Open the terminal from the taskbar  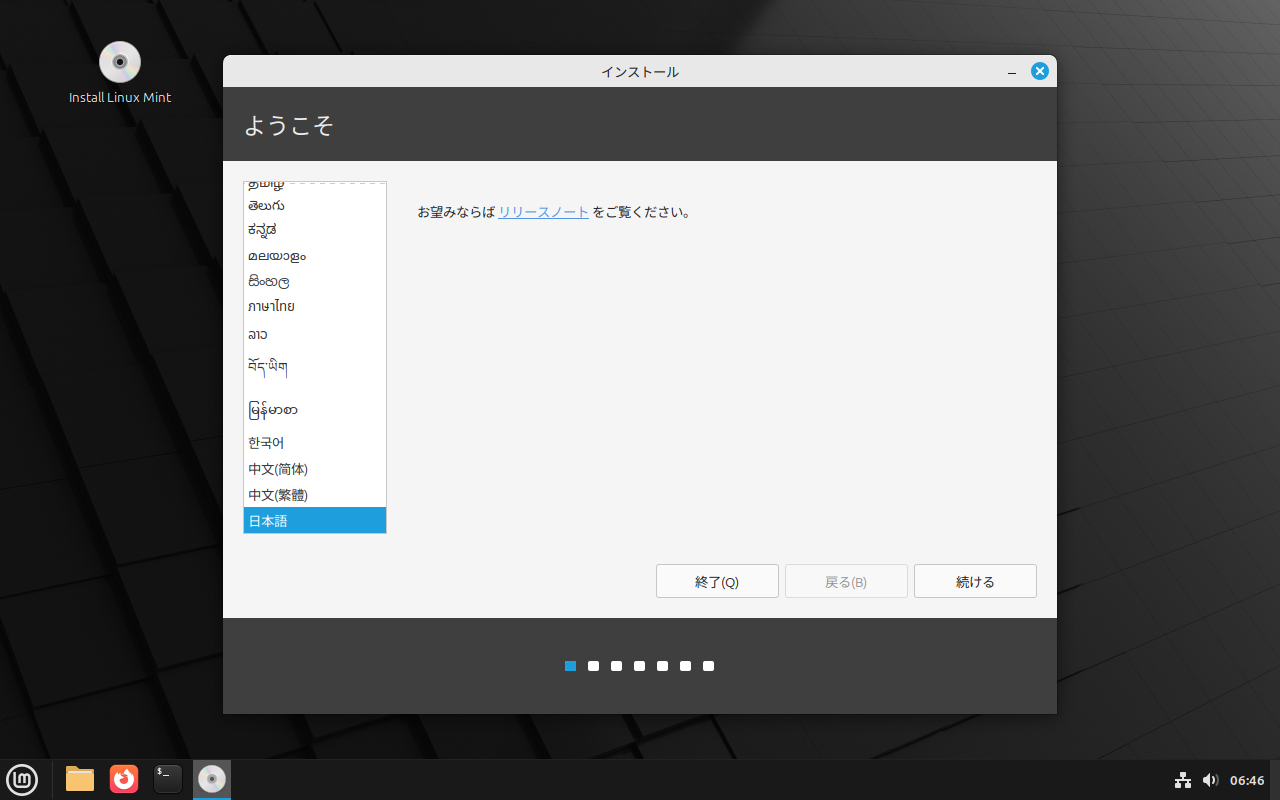[167, 779]
